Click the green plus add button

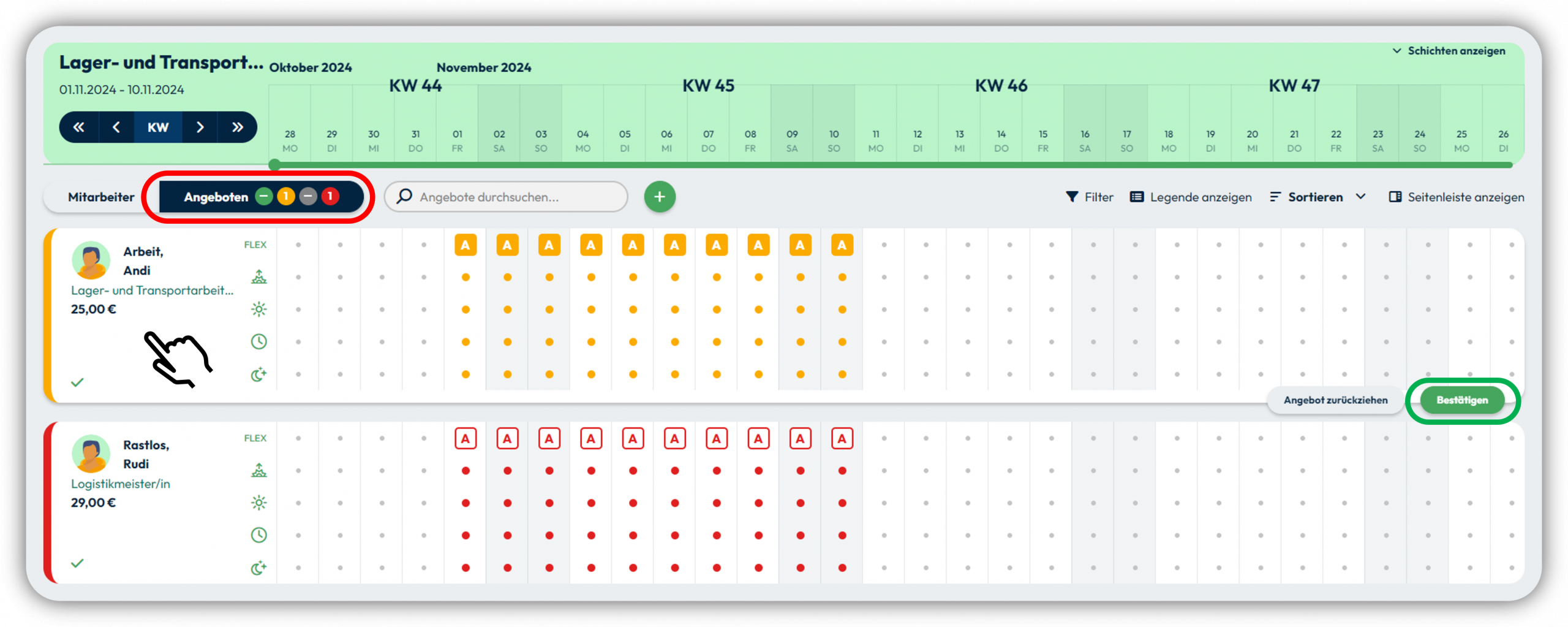659,197
